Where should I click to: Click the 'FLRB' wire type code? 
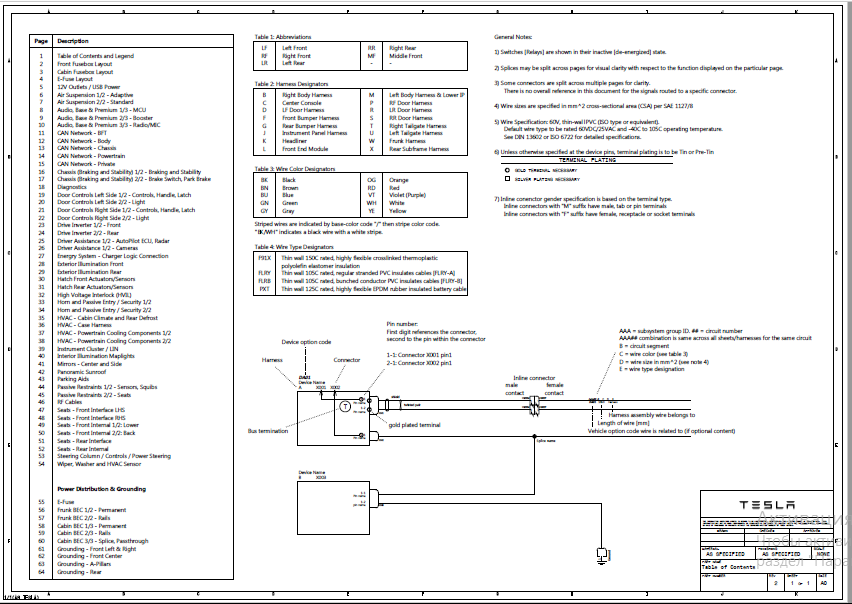(x=264, y=281)
